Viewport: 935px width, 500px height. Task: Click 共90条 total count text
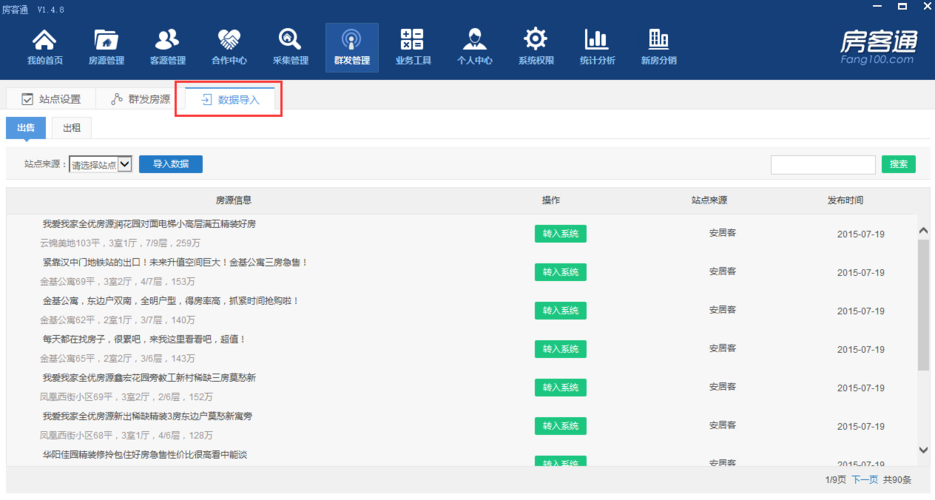[897, 480]
